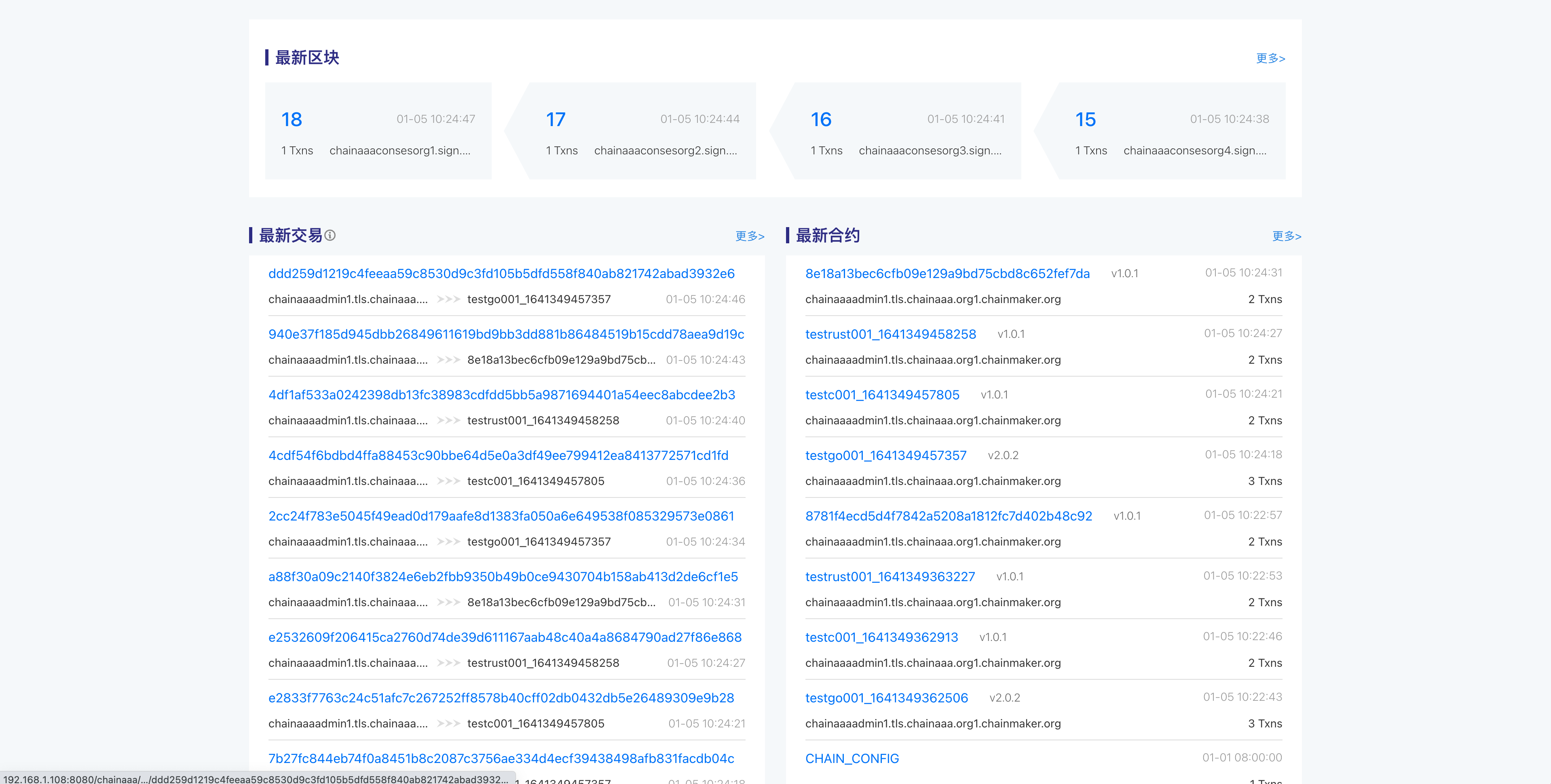The image size is (1551, 784).
Task: Open transaction ddd259d1219c4feeaa59c8530d9c3fd1...
Action: point(501,274)
